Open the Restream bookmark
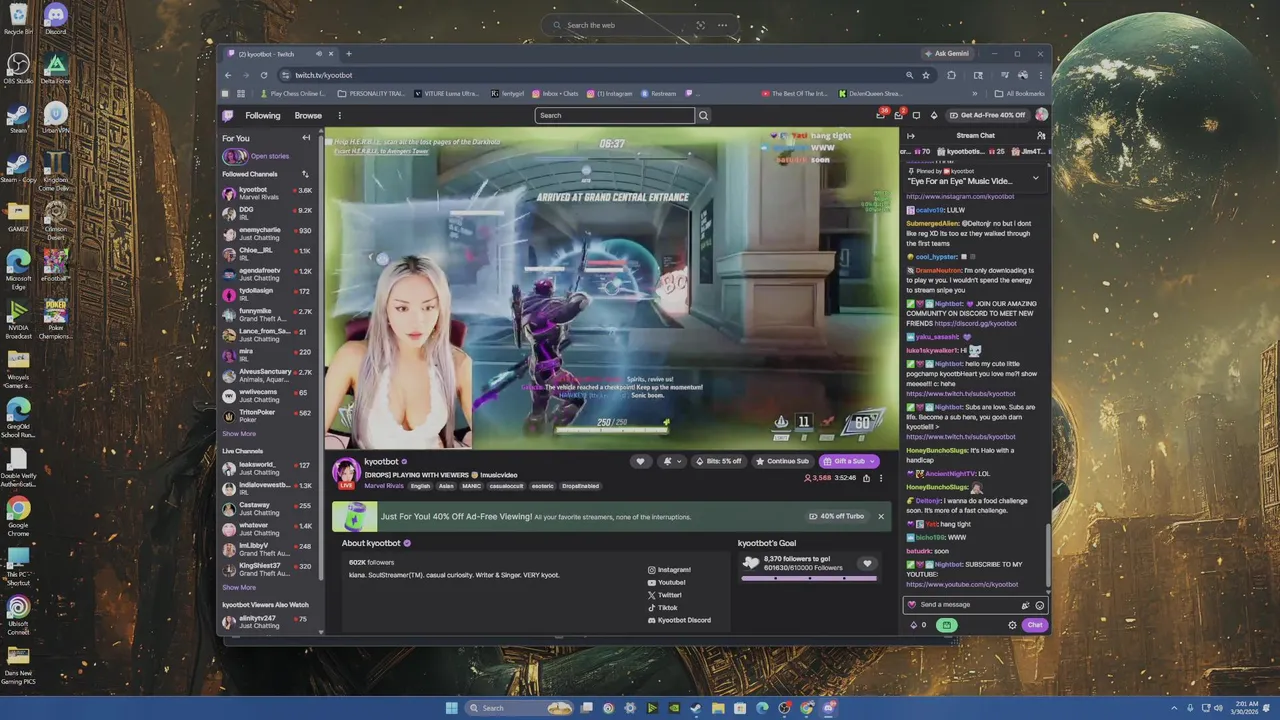 click(x=659, y=94)
